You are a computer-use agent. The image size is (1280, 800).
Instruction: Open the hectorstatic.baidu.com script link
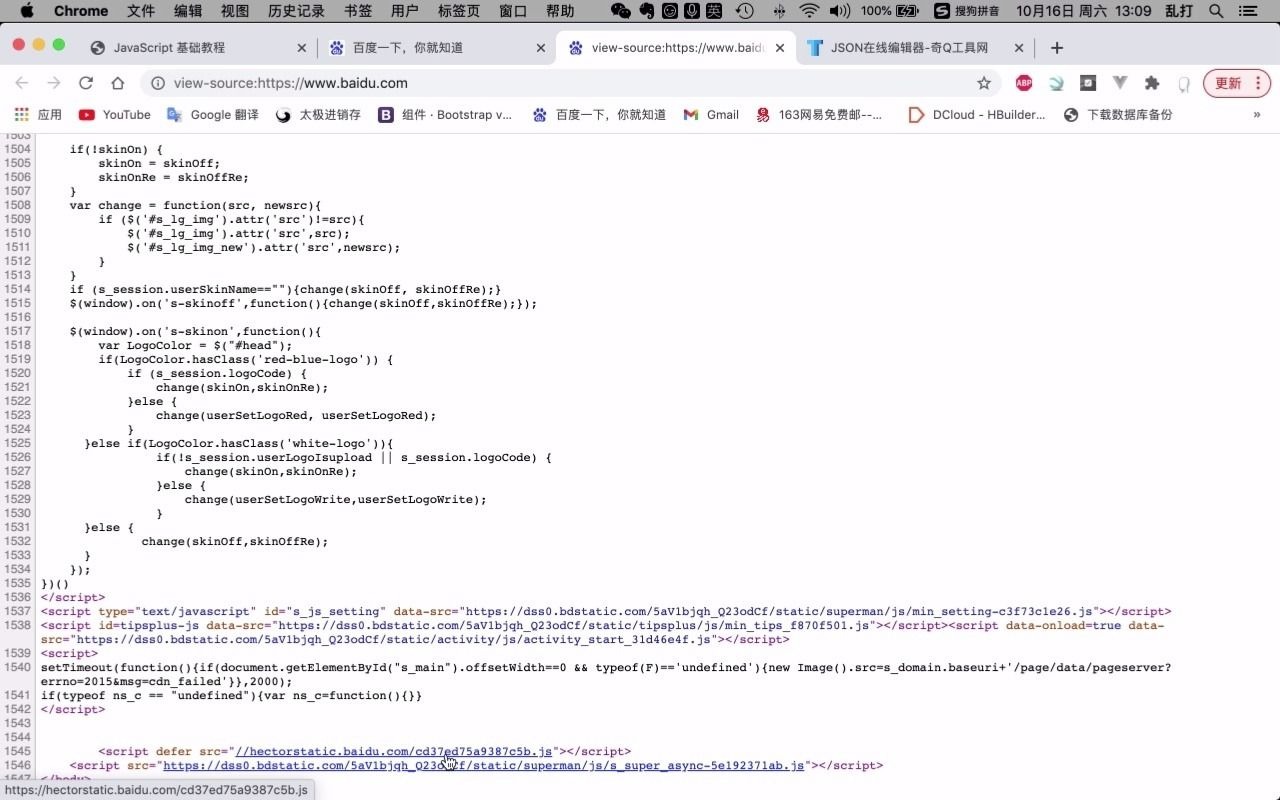393,751
